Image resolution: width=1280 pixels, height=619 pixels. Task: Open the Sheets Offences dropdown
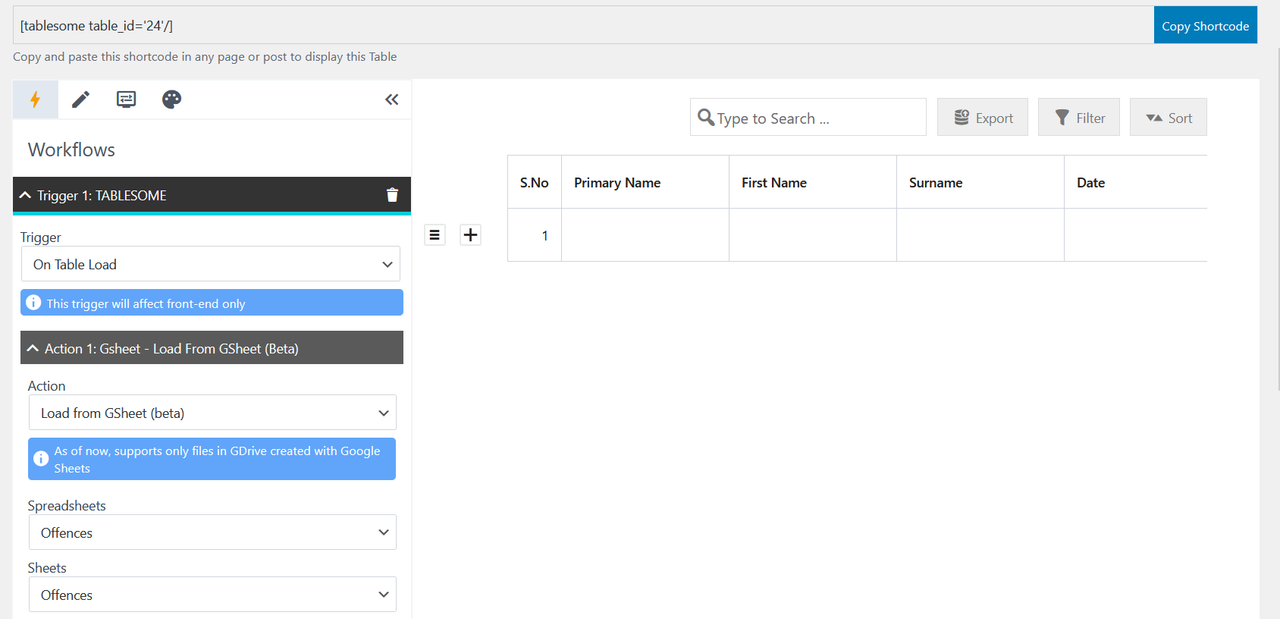pyautogui.click(x=212, y=594)
